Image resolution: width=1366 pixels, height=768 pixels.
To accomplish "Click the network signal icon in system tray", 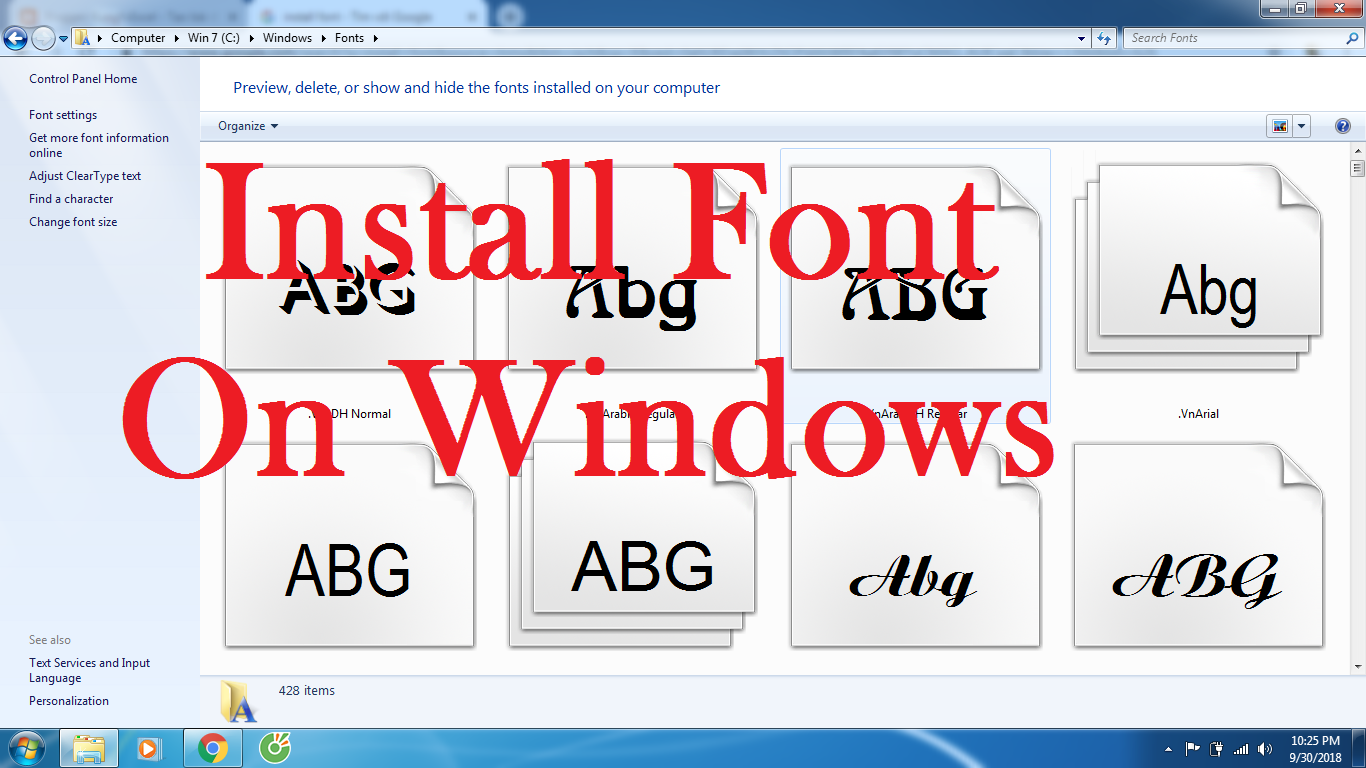I will point(1241,748).
